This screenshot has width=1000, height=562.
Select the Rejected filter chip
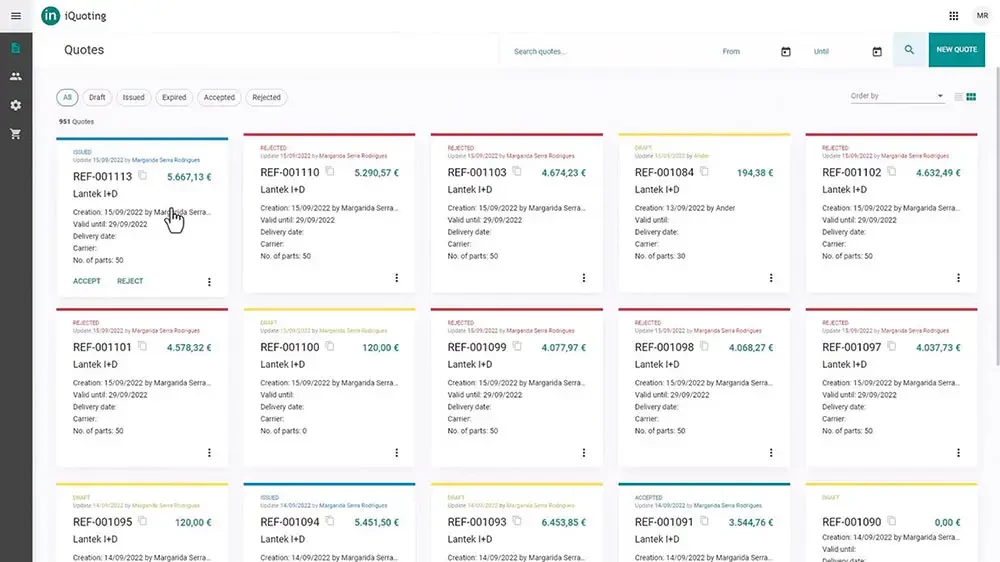[267, 98]
